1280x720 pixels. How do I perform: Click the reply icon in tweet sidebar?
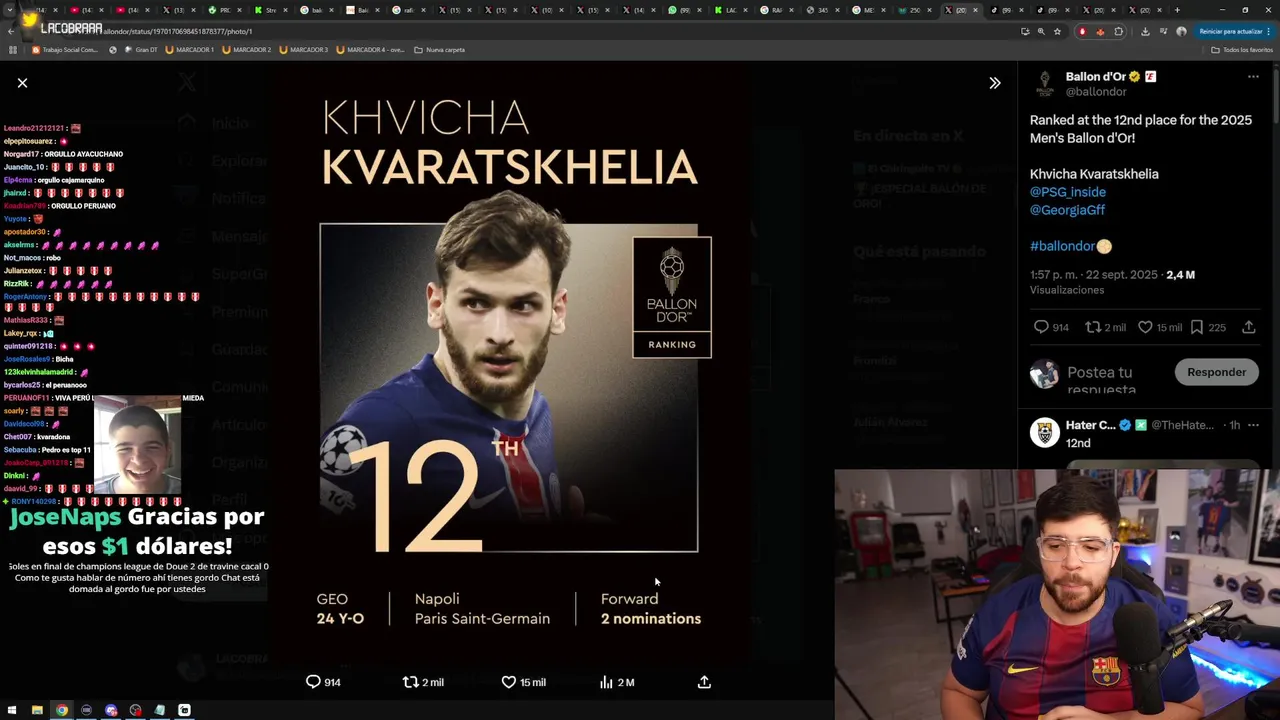coord(1041,327)
